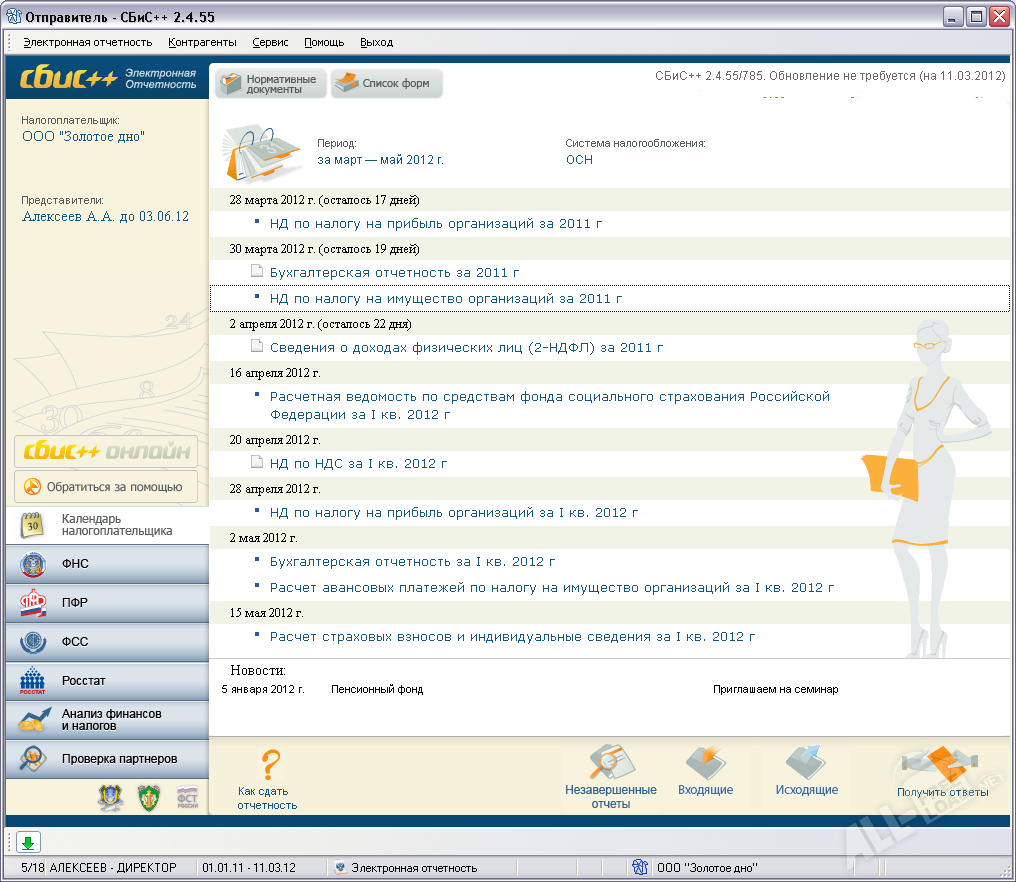Image resolution: width=1016 pixels, height=882 pixels.
Task: Click Нормативные документы button
Action: click(271, 84)
